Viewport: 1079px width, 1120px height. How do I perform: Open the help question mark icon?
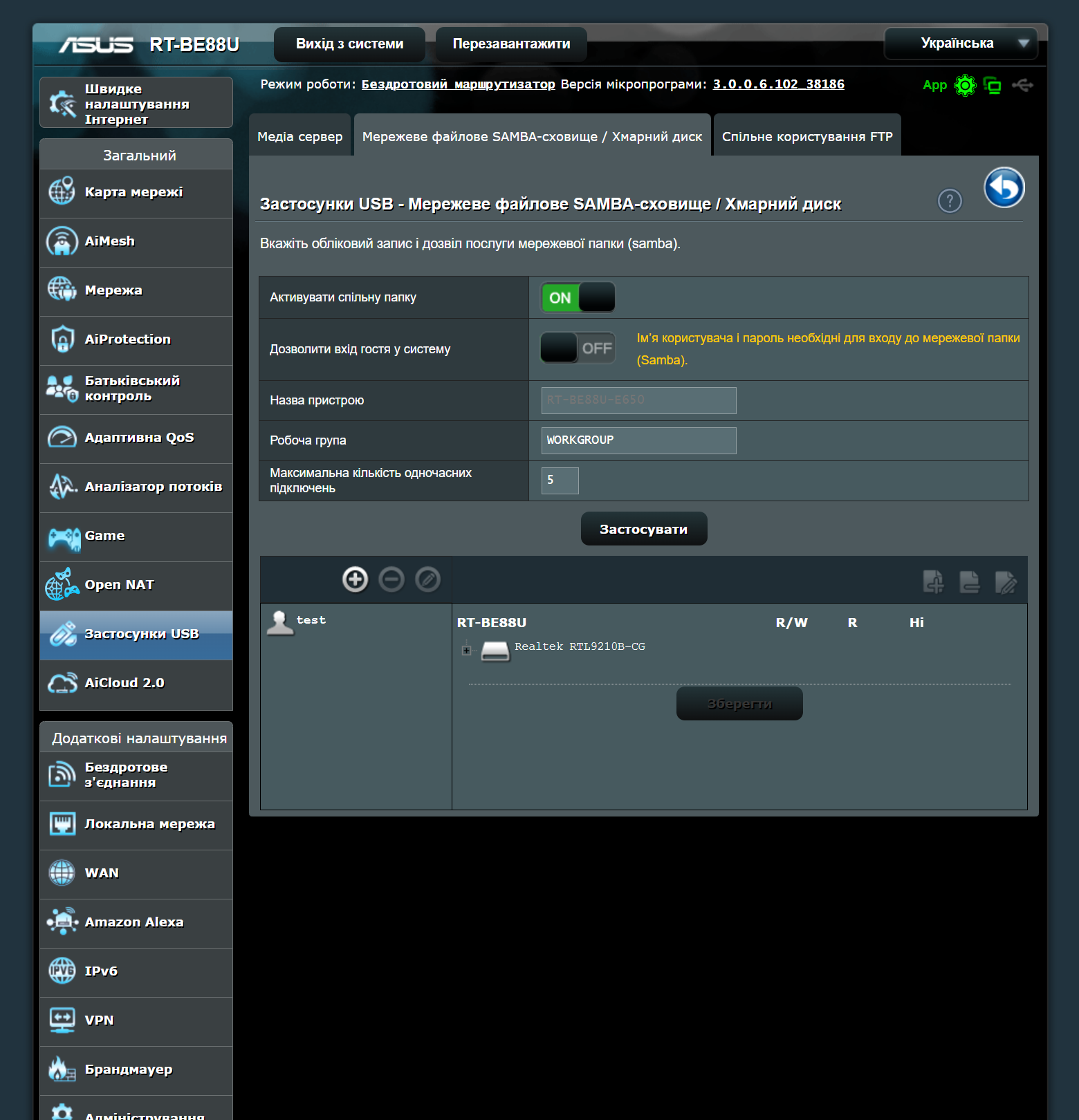pyautogui.click(x=950, y=201)
